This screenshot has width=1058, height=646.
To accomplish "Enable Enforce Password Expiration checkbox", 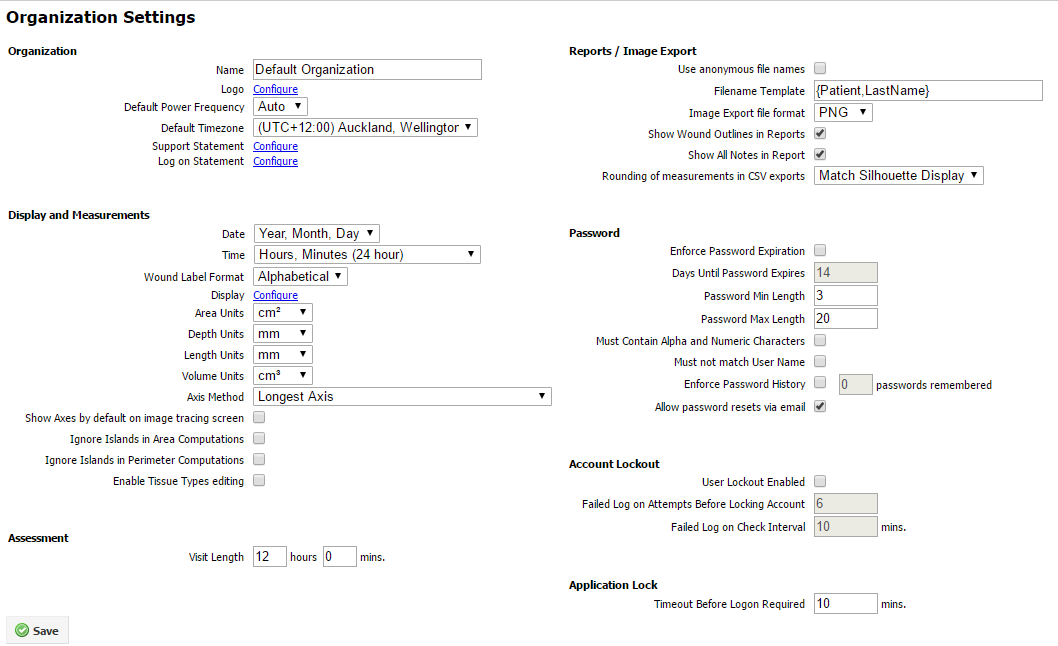I will (820, 250).
